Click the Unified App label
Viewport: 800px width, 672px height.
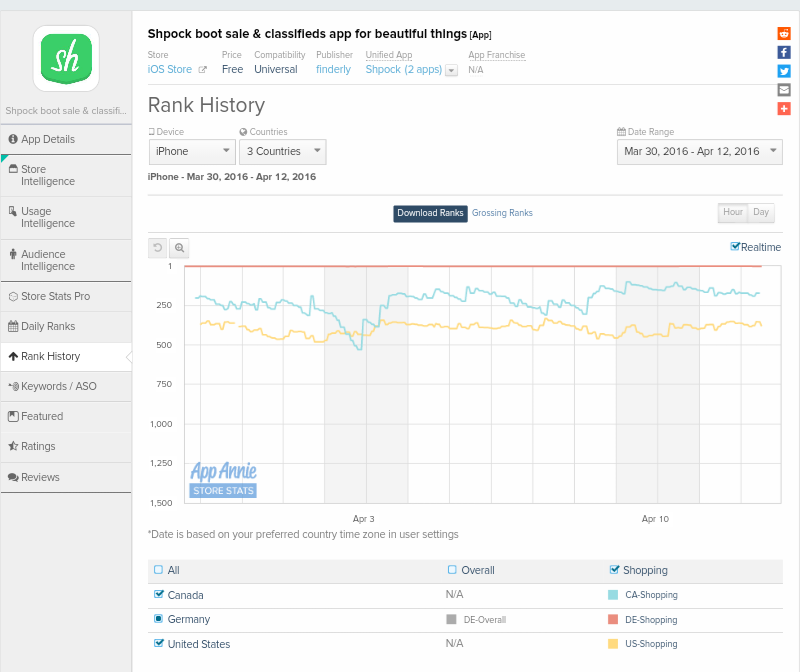(389, 55)
